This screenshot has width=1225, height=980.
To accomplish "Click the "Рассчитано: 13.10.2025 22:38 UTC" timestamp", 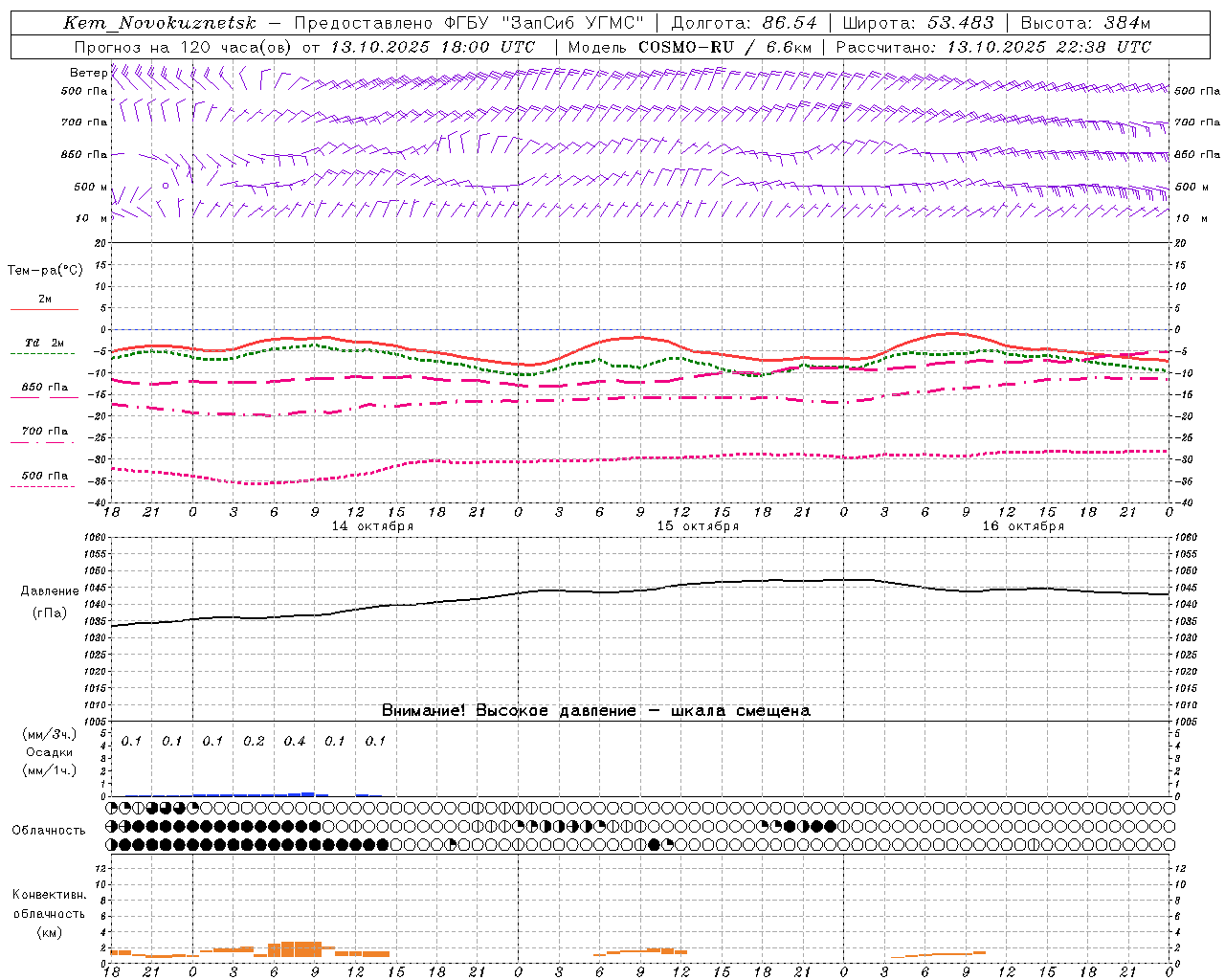I will click(993, 47).
